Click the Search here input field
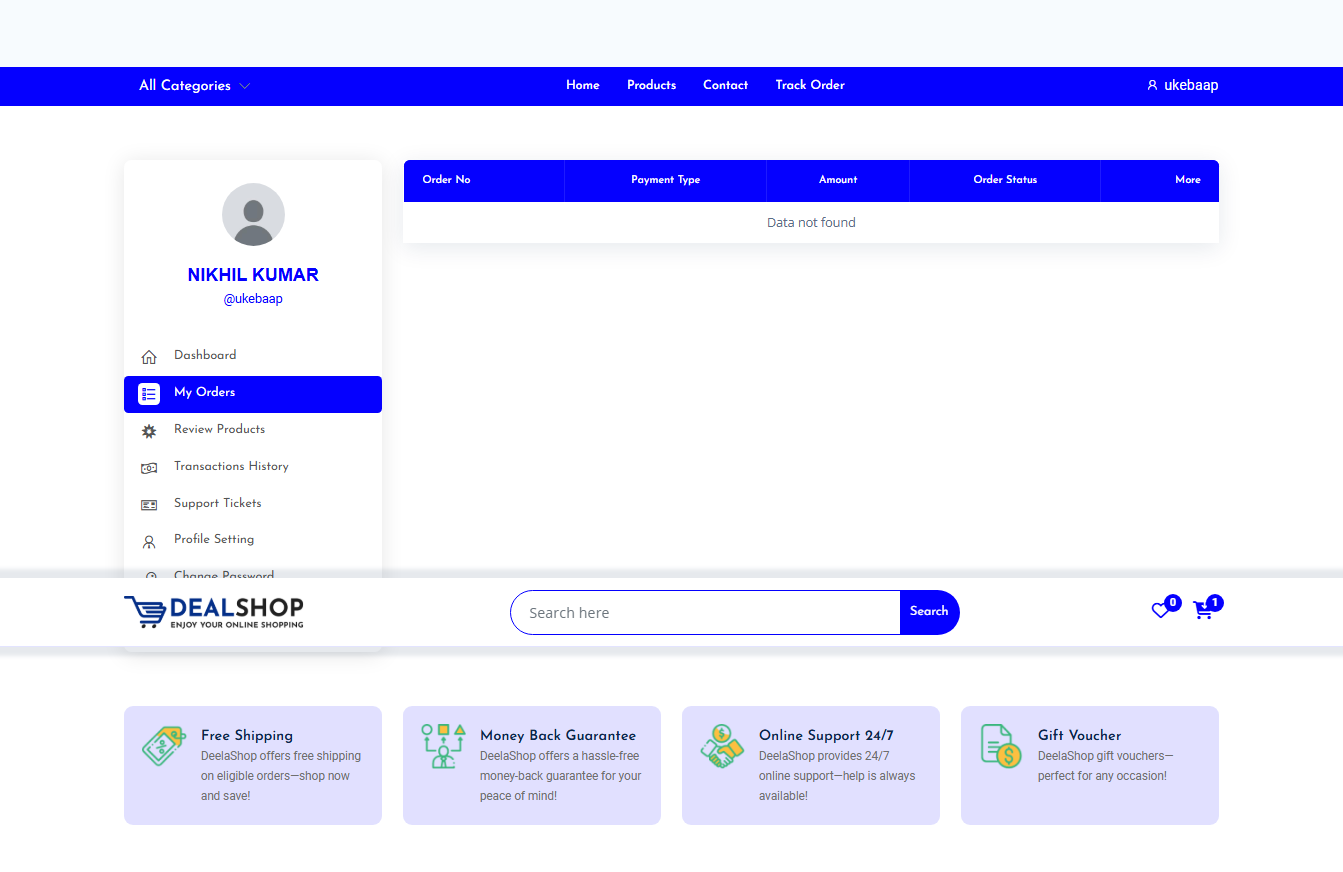 click(705, 613)
